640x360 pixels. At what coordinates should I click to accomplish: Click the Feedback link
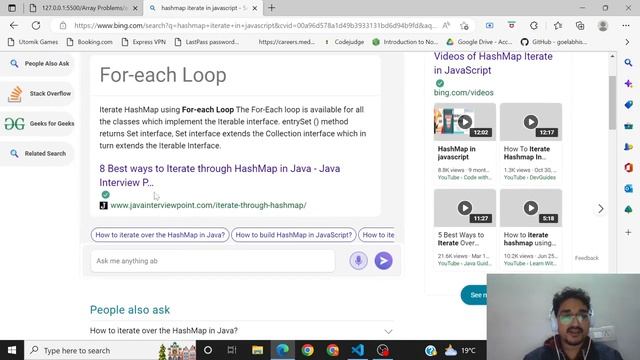tap(587, 258)
